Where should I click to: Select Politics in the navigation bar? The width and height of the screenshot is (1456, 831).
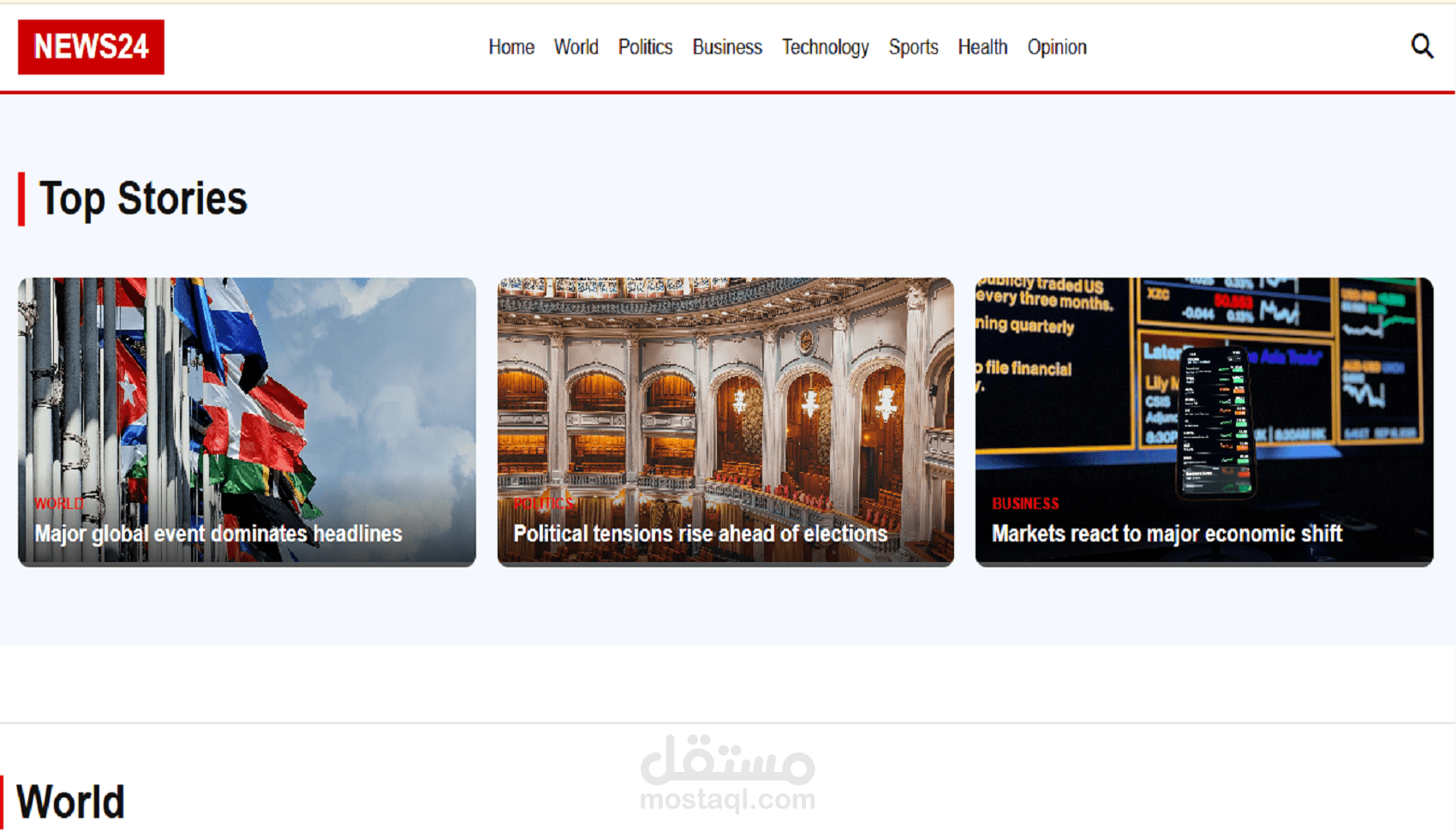(x=645, y=47)
